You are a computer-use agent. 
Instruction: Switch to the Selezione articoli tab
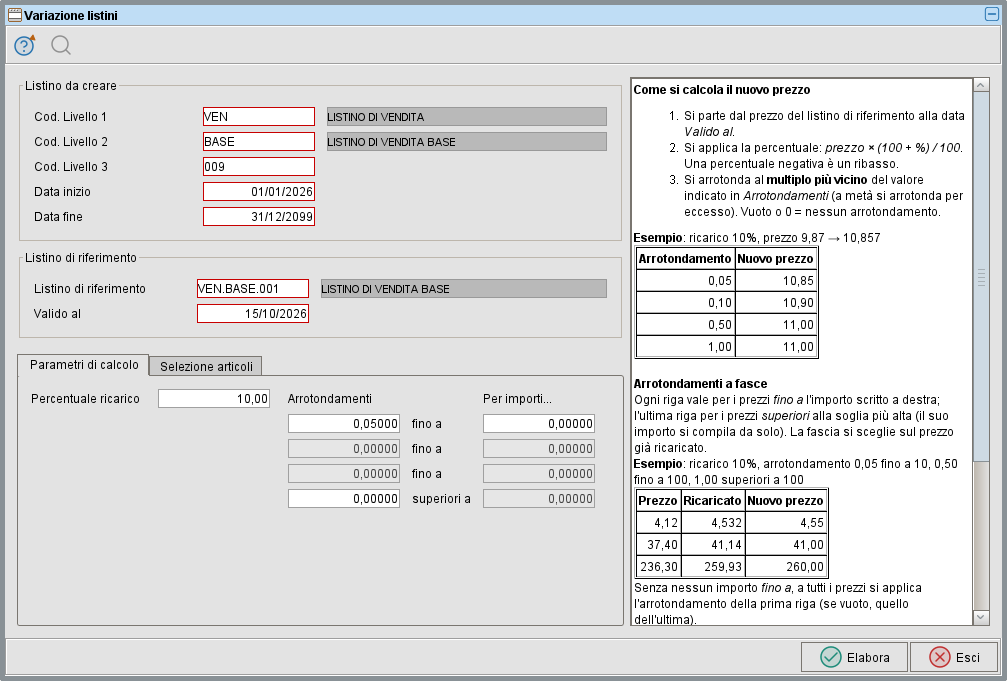206,366
